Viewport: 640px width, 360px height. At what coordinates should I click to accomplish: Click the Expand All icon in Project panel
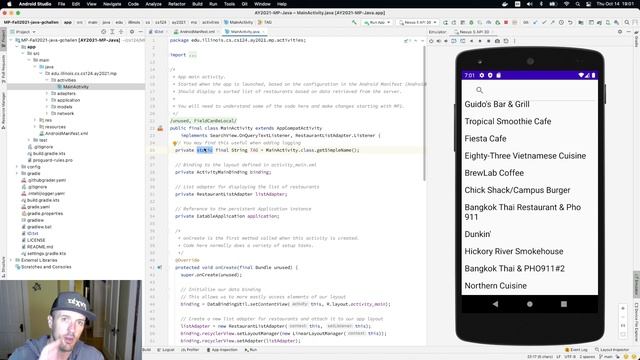pos(112,31)
